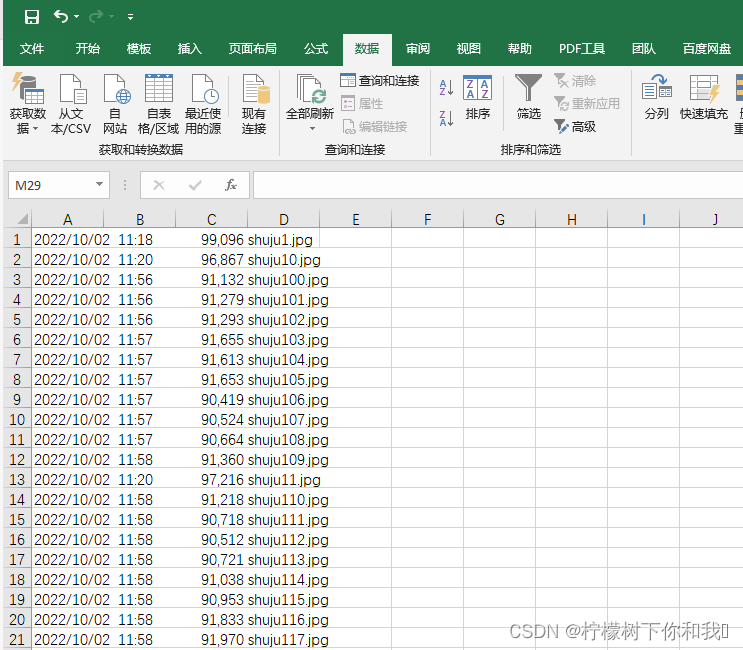Select column A header
Viewport: 743px width, 650px height.
(68, 219)
